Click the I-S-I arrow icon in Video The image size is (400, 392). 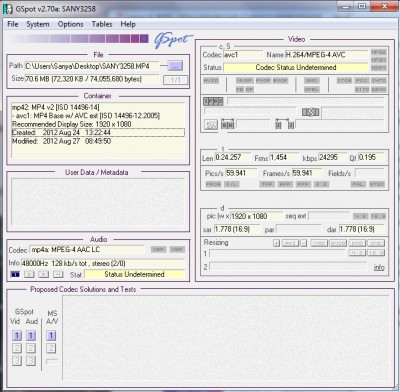[310, 112]
